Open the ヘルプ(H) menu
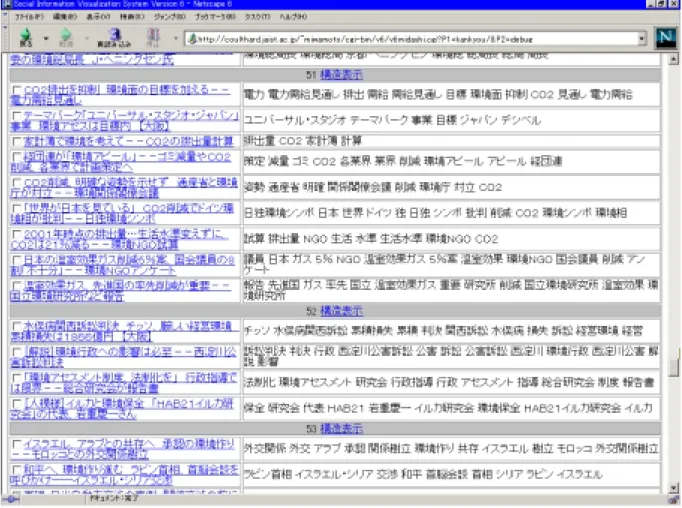The width and height of the screenshot is (682, 508). tap(293, 17)
